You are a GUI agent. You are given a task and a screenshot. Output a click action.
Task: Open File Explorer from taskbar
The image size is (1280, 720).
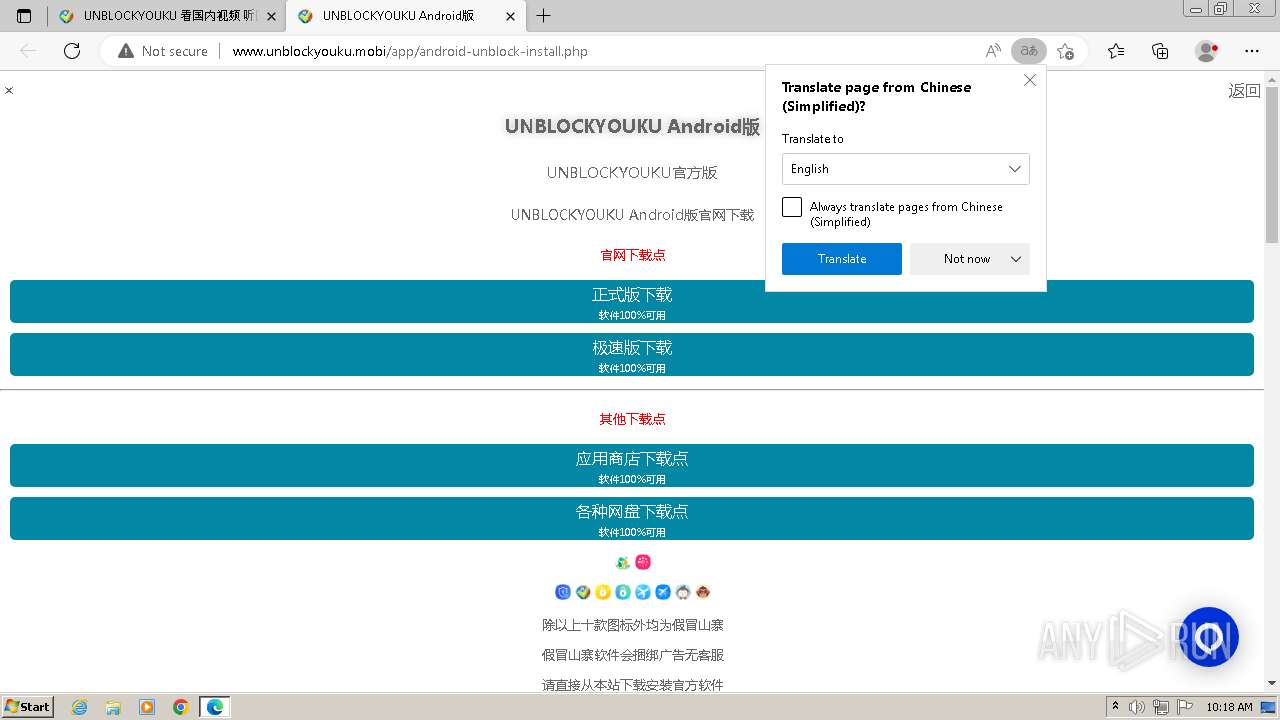pos(113,707)
